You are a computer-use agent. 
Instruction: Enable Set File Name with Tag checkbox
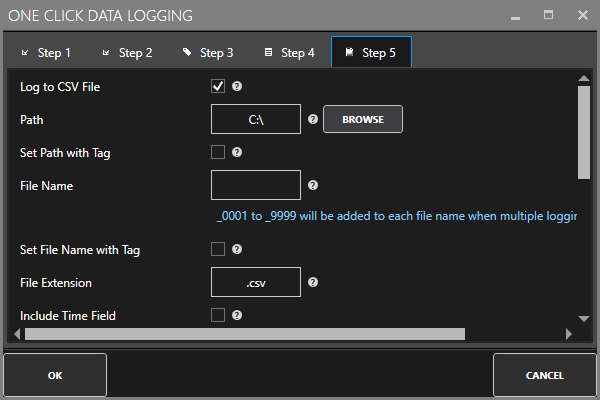(218, 249)
